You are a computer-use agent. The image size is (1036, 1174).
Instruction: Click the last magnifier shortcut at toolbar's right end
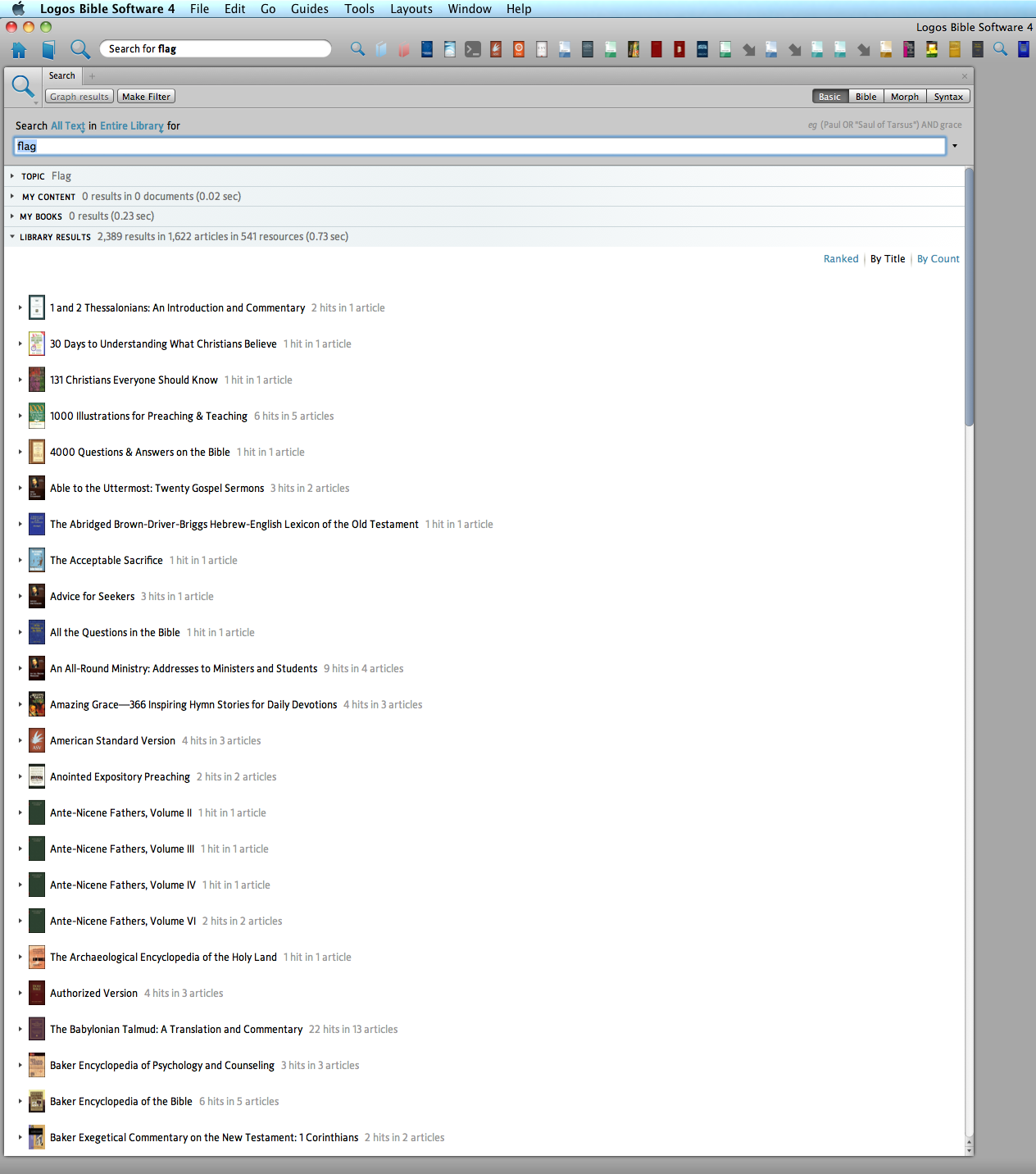pyautogui.click(x=1000, y=49)
